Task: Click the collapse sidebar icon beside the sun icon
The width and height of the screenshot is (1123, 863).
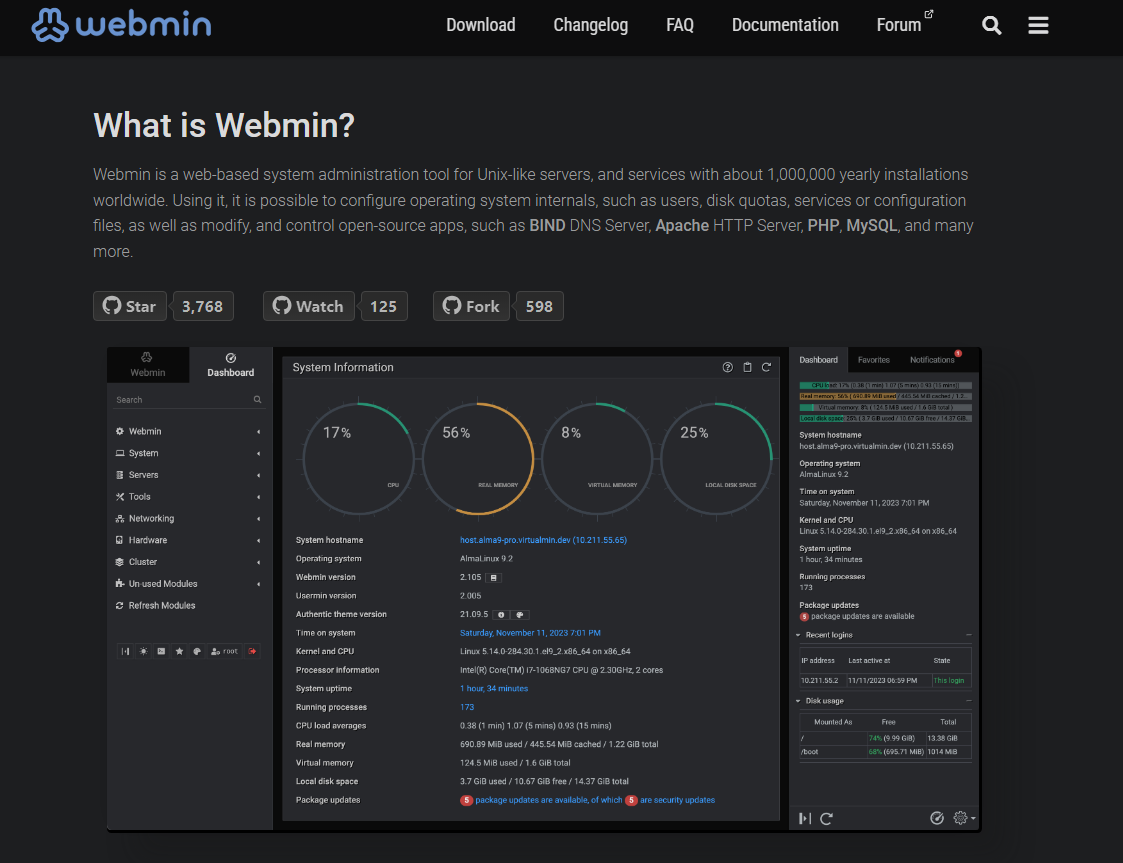Action: click(125, 652)
